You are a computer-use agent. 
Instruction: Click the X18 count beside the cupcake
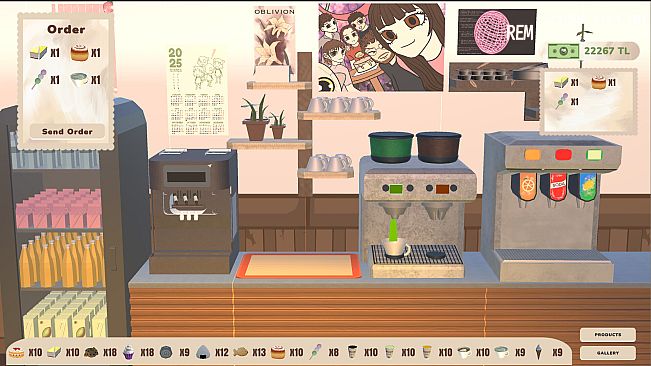[147, 353]
